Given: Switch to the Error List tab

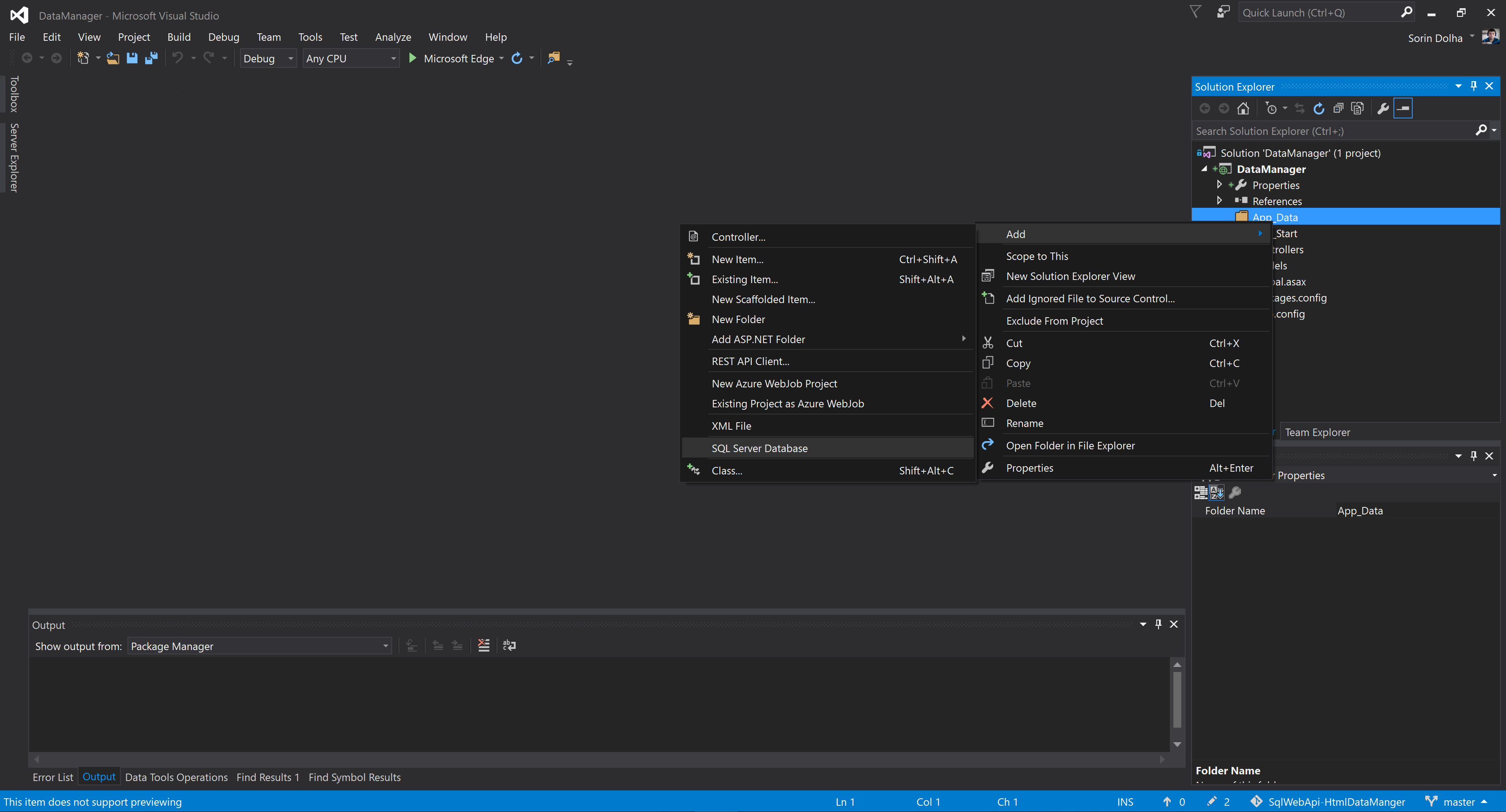Looking at the screenshot, I should (x=53, y=777).
